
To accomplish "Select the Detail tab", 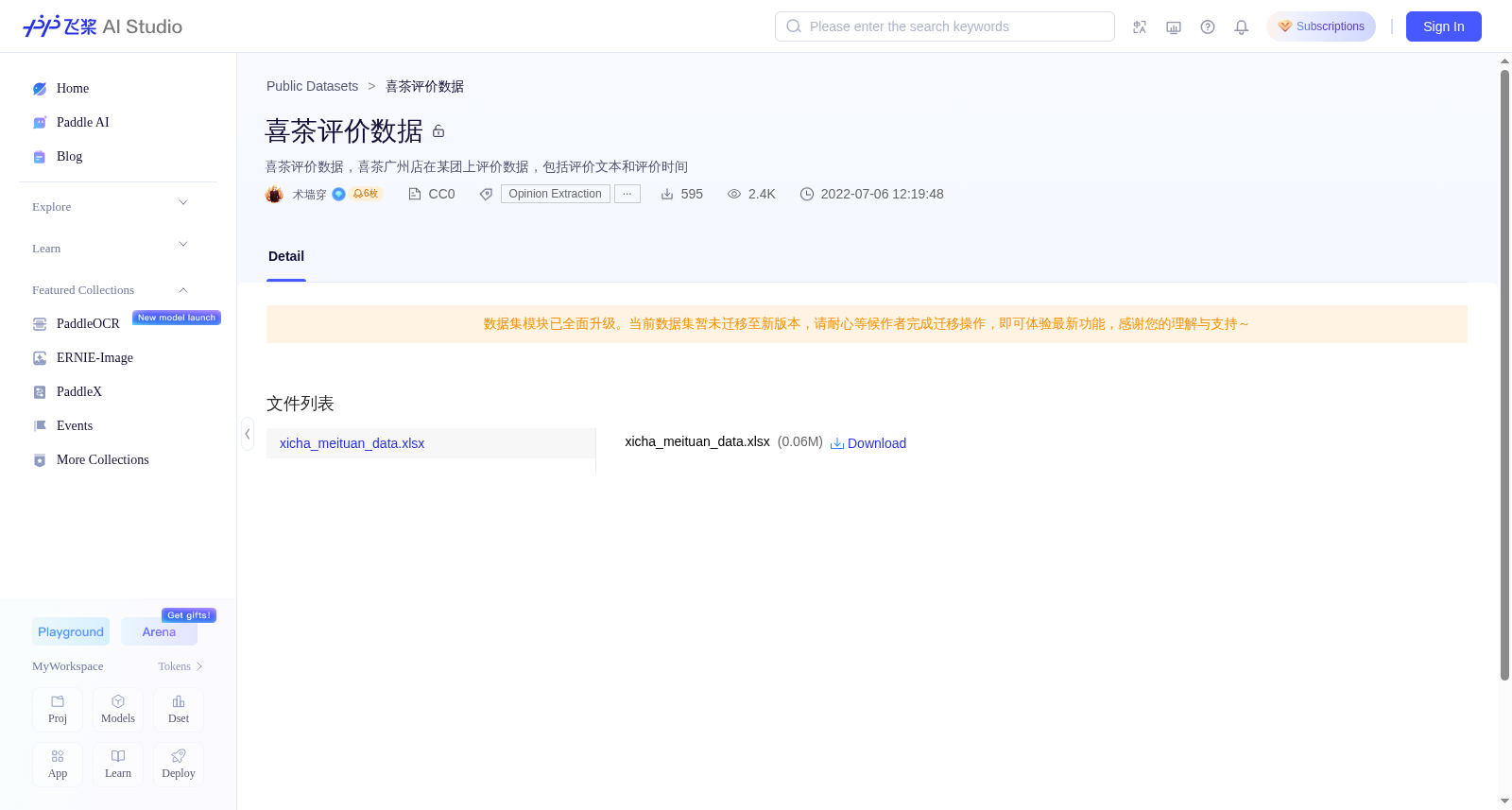I will [286, 257].
